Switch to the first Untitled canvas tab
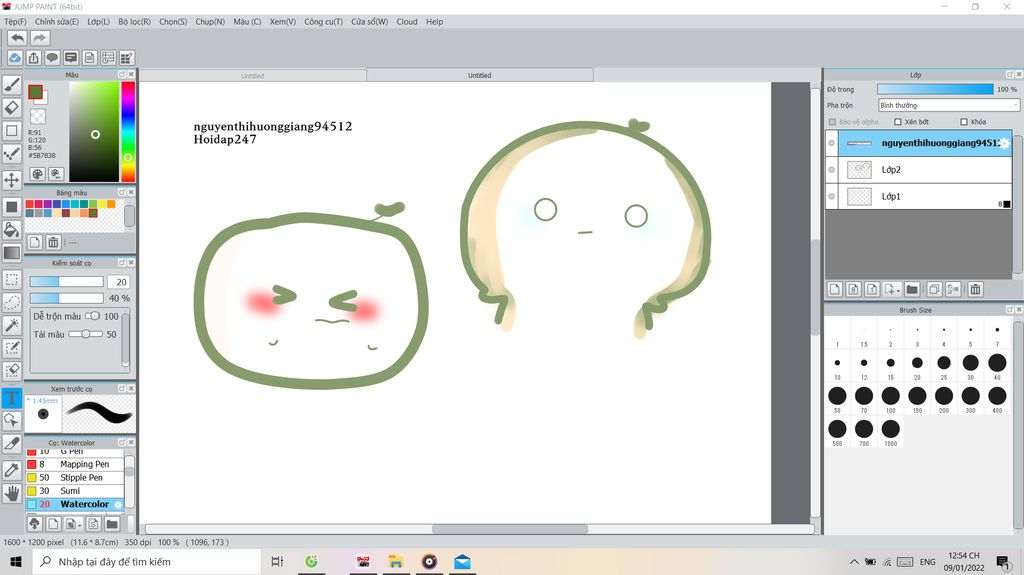 pos(253,76)
